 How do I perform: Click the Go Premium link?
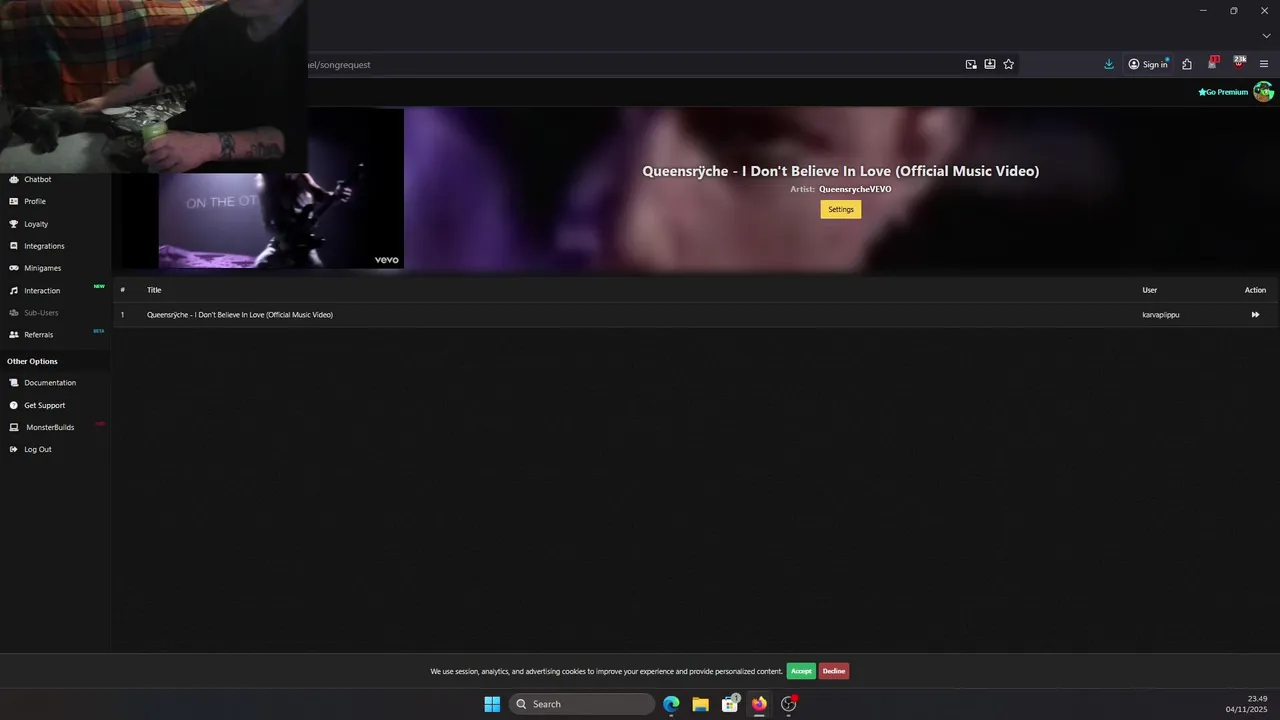coord(1223,92)
